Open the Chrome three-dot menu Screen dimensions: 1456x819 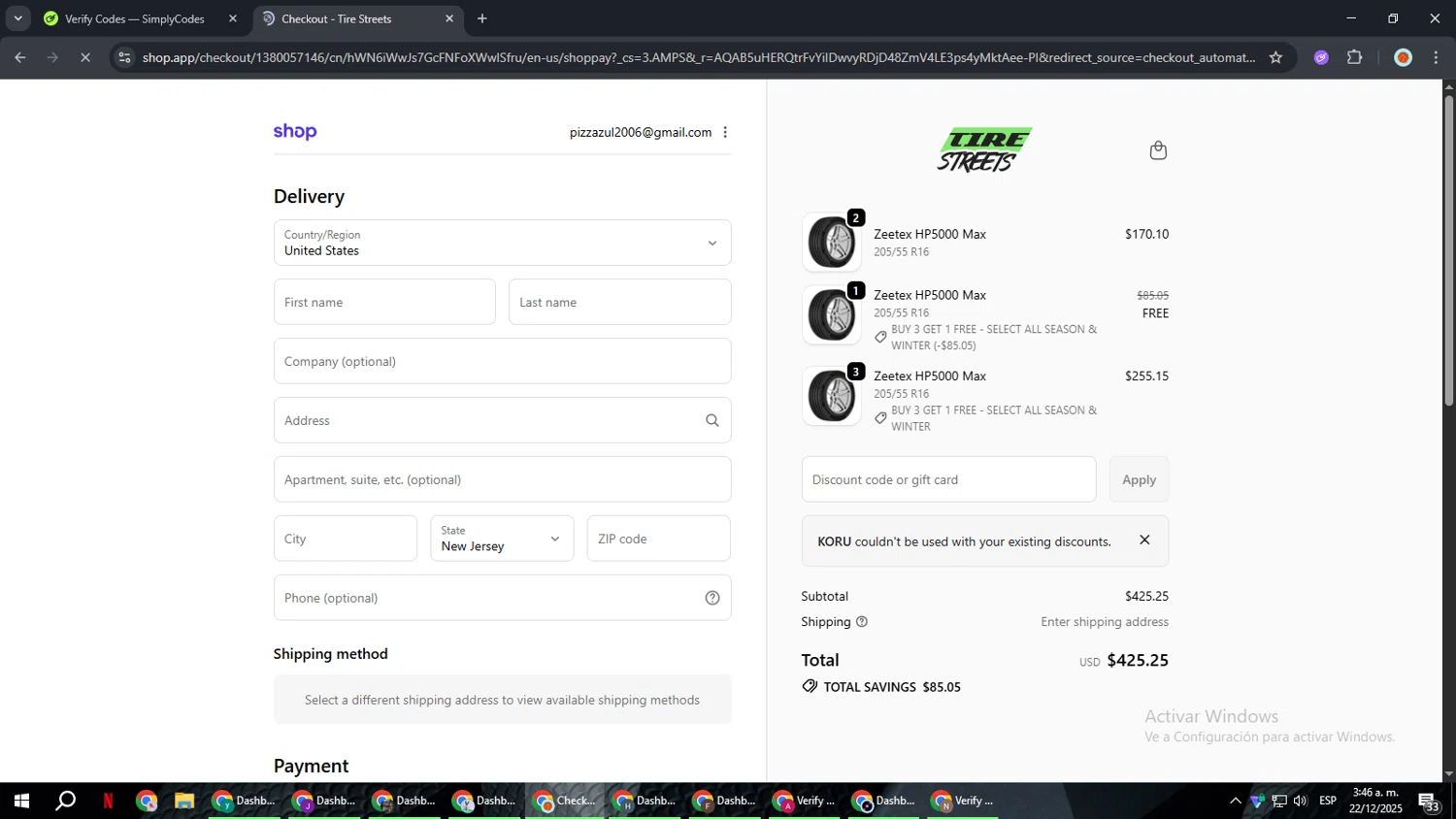pyautogui.click(x=1436, y=57)
